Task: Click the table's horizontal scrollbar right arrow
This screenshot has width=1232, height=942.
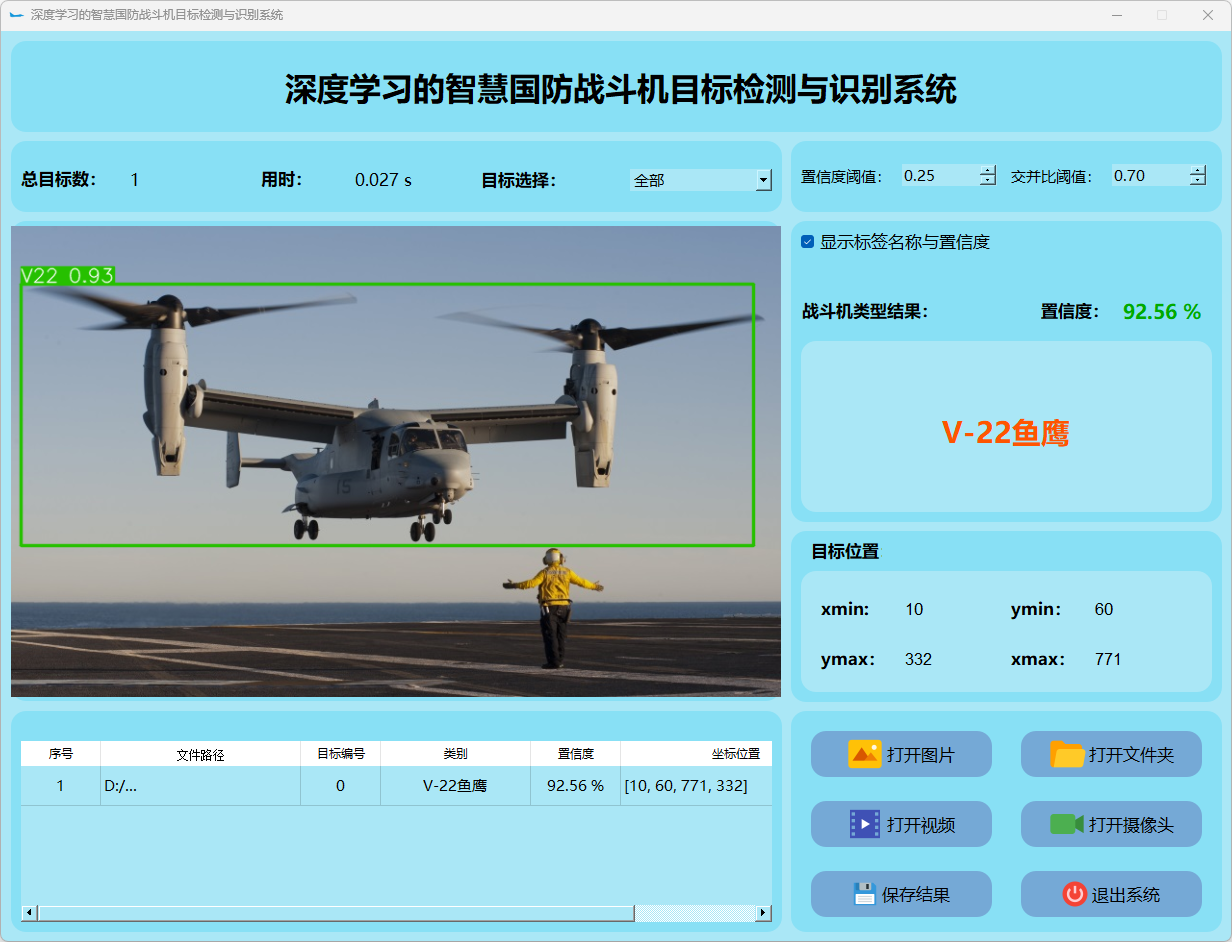Action: coord(764,913)
